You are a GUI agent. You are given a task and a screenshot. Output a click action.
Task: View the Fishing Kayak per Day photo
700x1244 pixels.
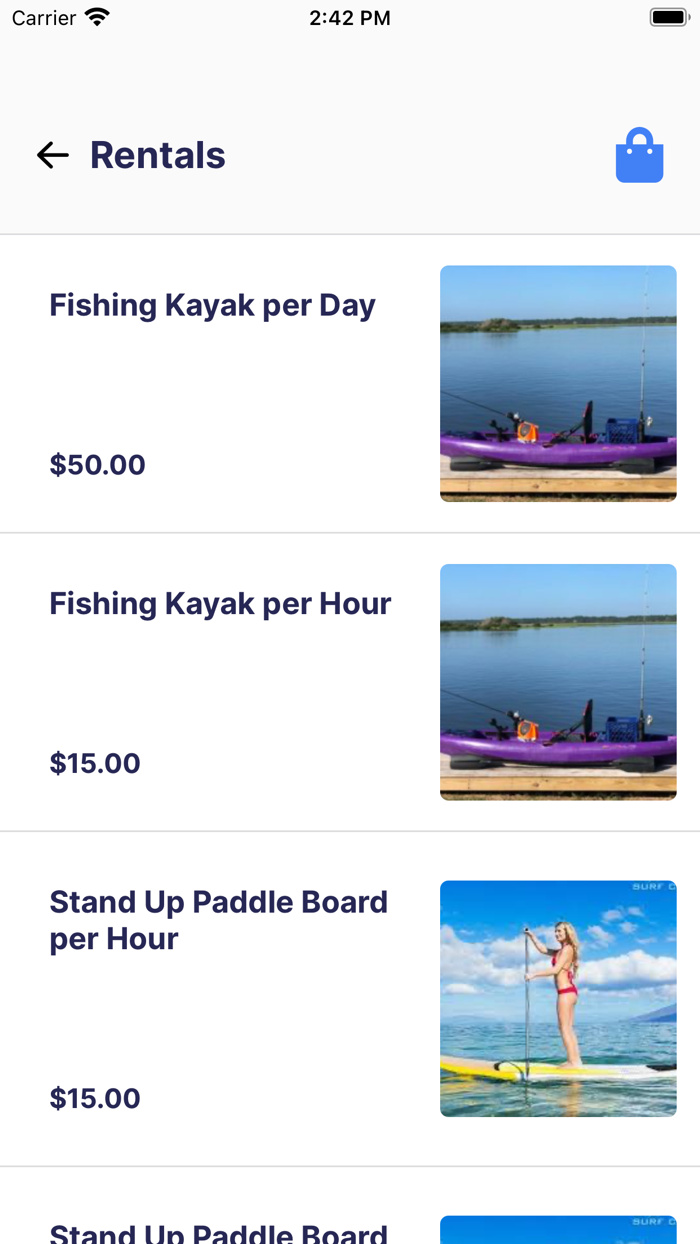click(558, 383)
